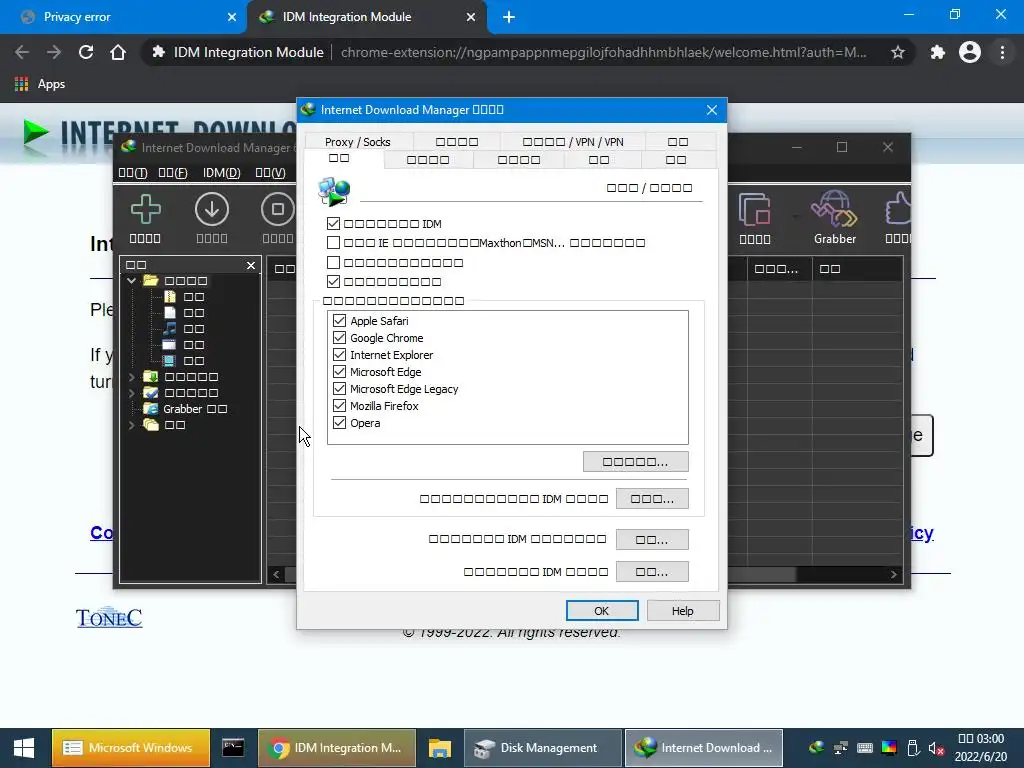Select the blank document category icon in IDM tree

tap(170, 313)
